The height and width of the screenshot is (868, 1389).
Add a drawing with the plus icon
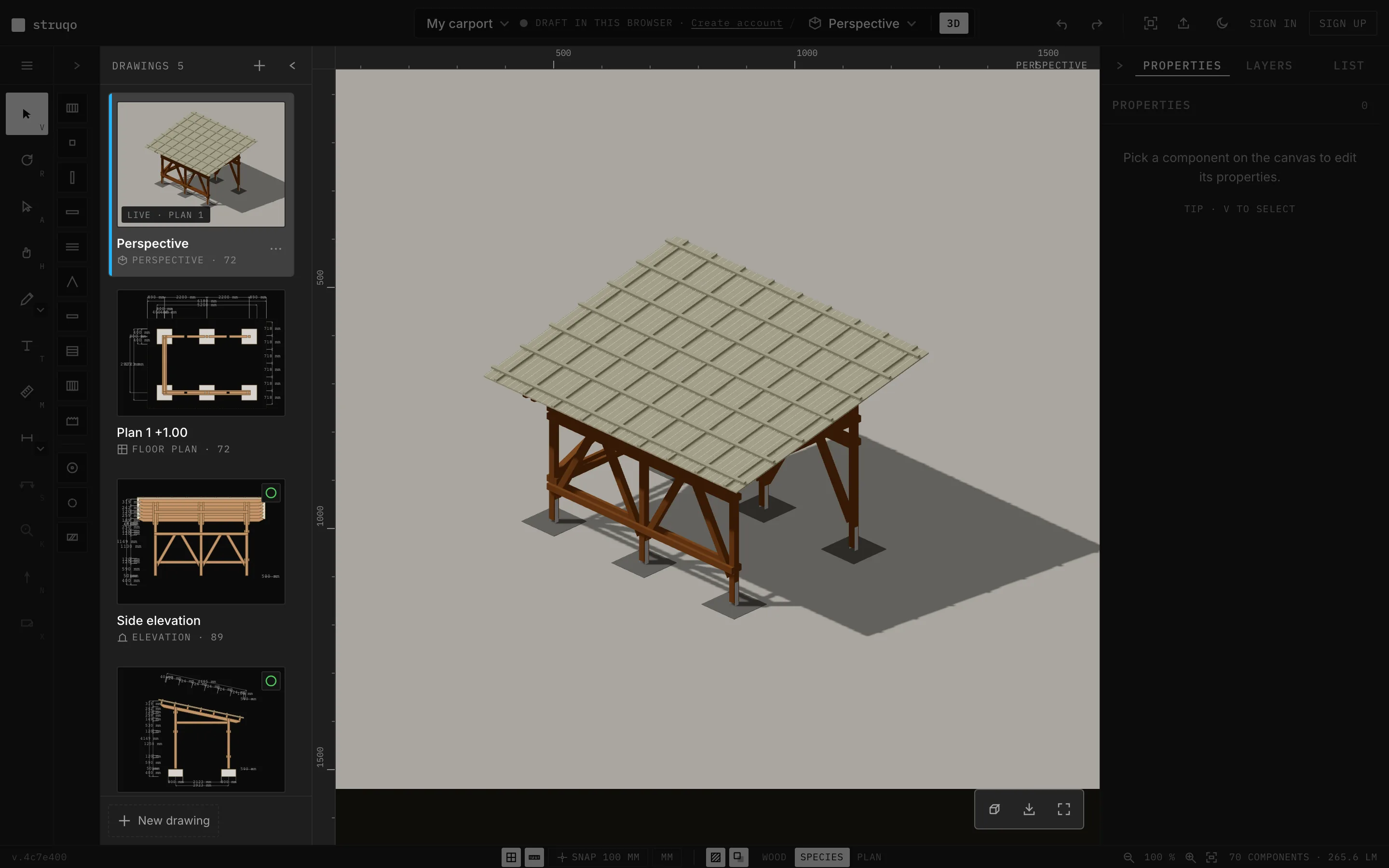(259, 66)
